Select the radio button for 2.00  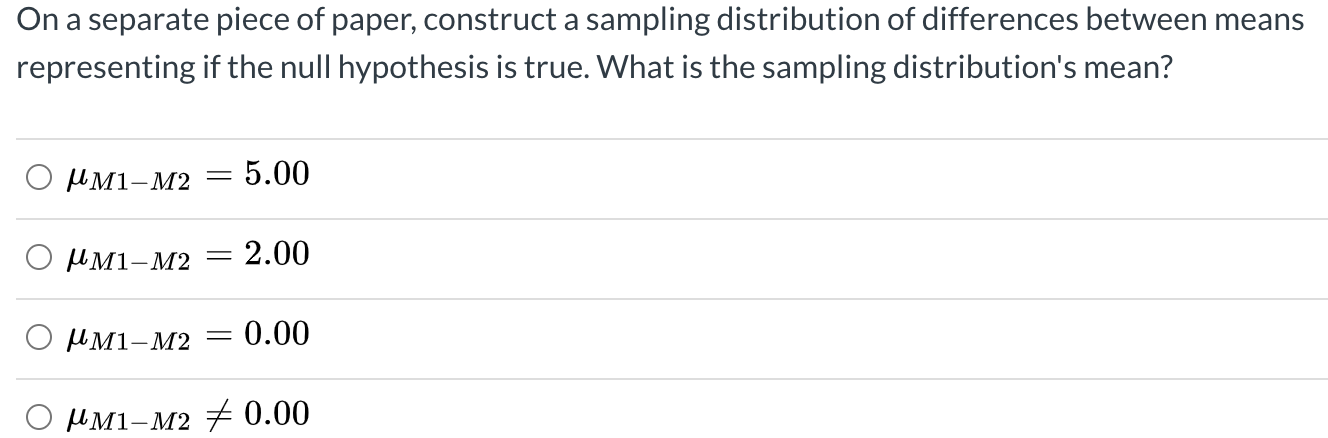39,259
